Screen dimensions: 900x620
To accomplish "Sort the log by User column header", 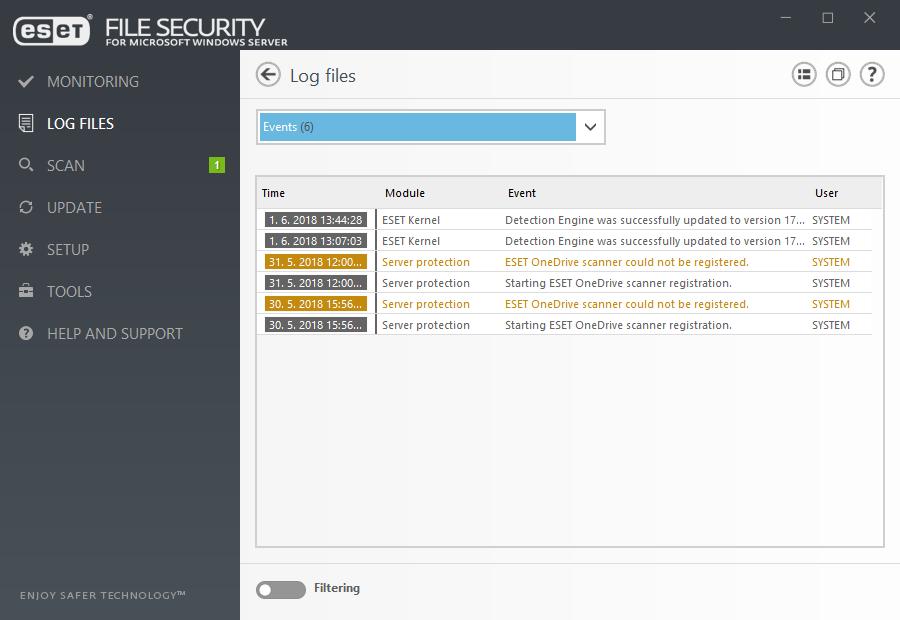I will (827, 193).
